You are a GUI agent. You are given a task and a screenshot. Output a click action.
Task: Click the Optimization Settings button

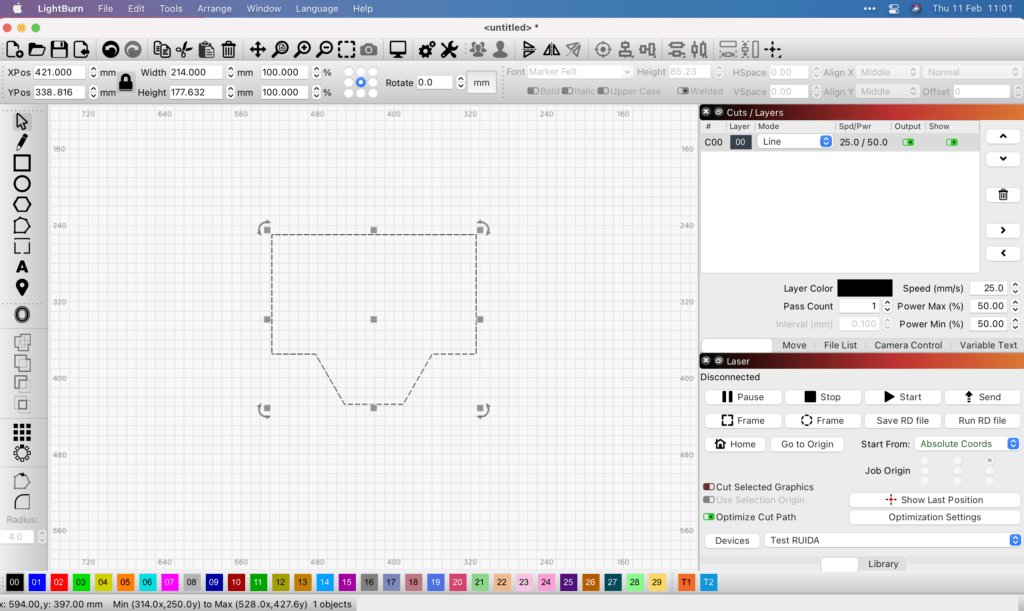934,517
